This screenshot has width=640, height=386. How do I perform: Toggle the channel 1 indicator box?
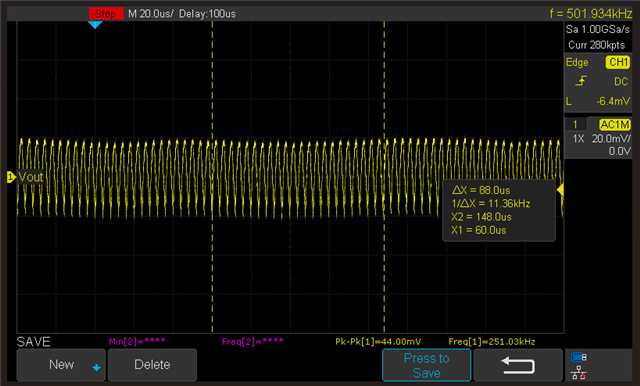[x=576, y=124]
